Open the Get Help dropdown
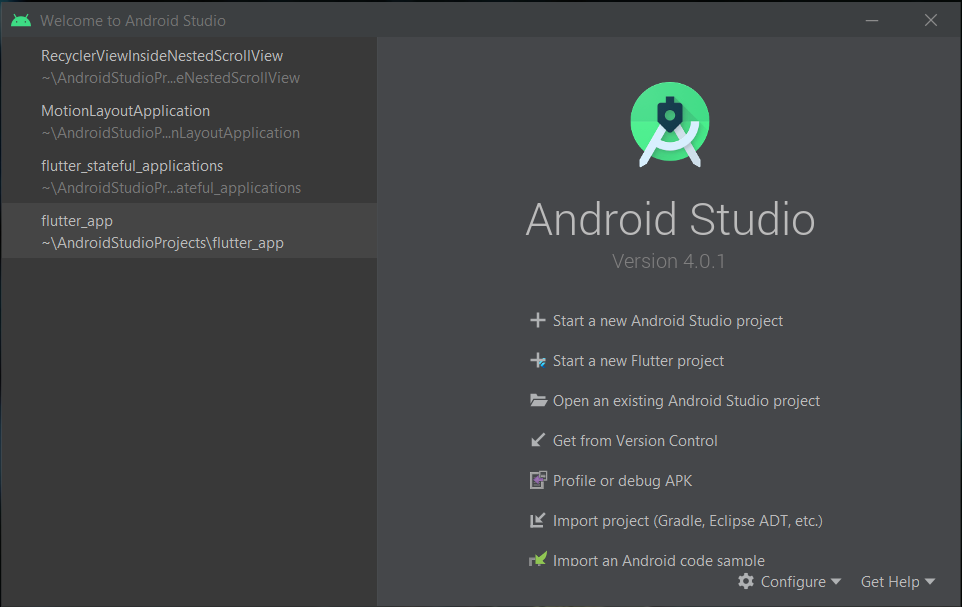The image size is (962, 607). coord(898,582)
